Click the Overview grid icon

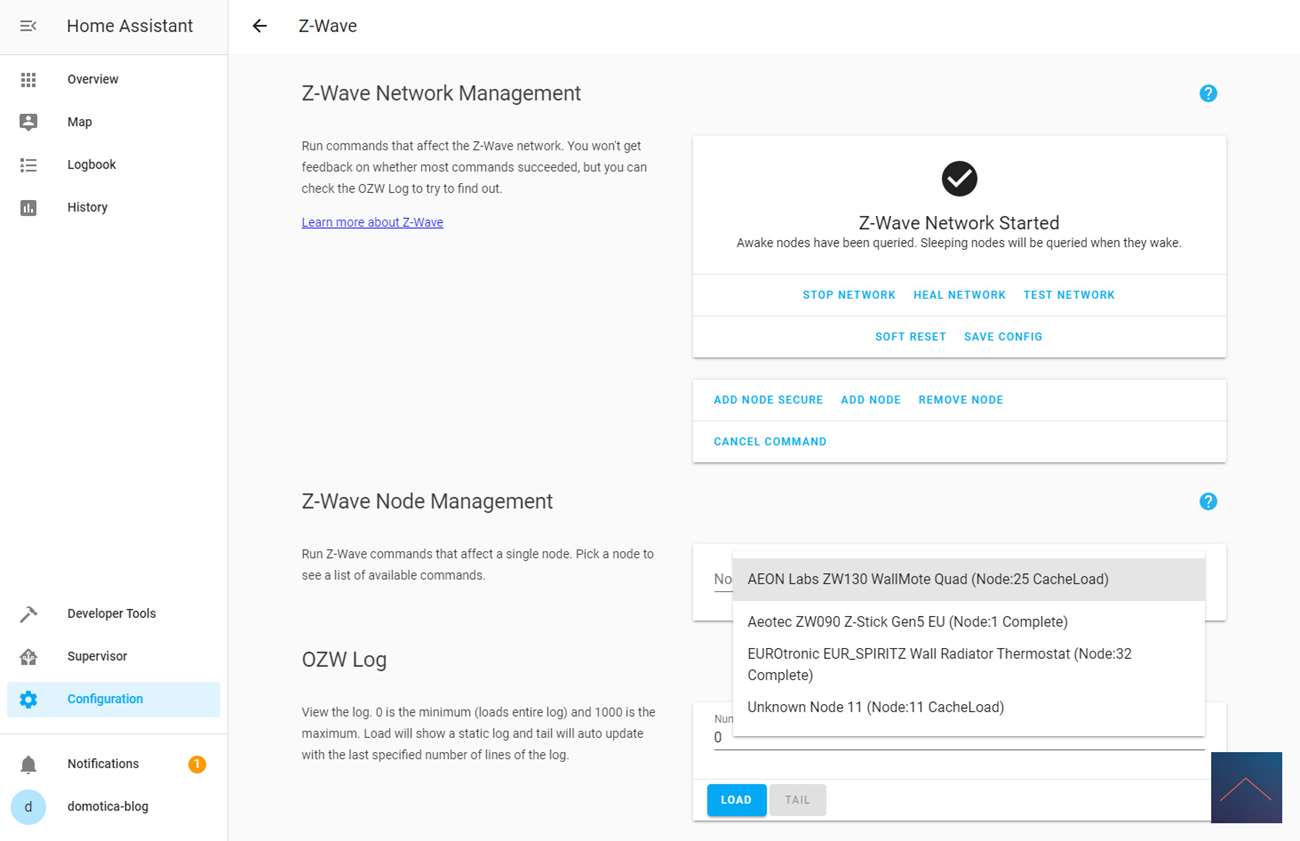[28, 79]
